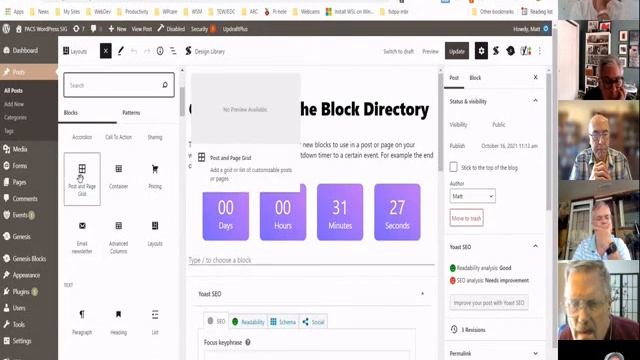640x360 pixels.
Task: Open document Details info icon
Action: click(160, 51)
